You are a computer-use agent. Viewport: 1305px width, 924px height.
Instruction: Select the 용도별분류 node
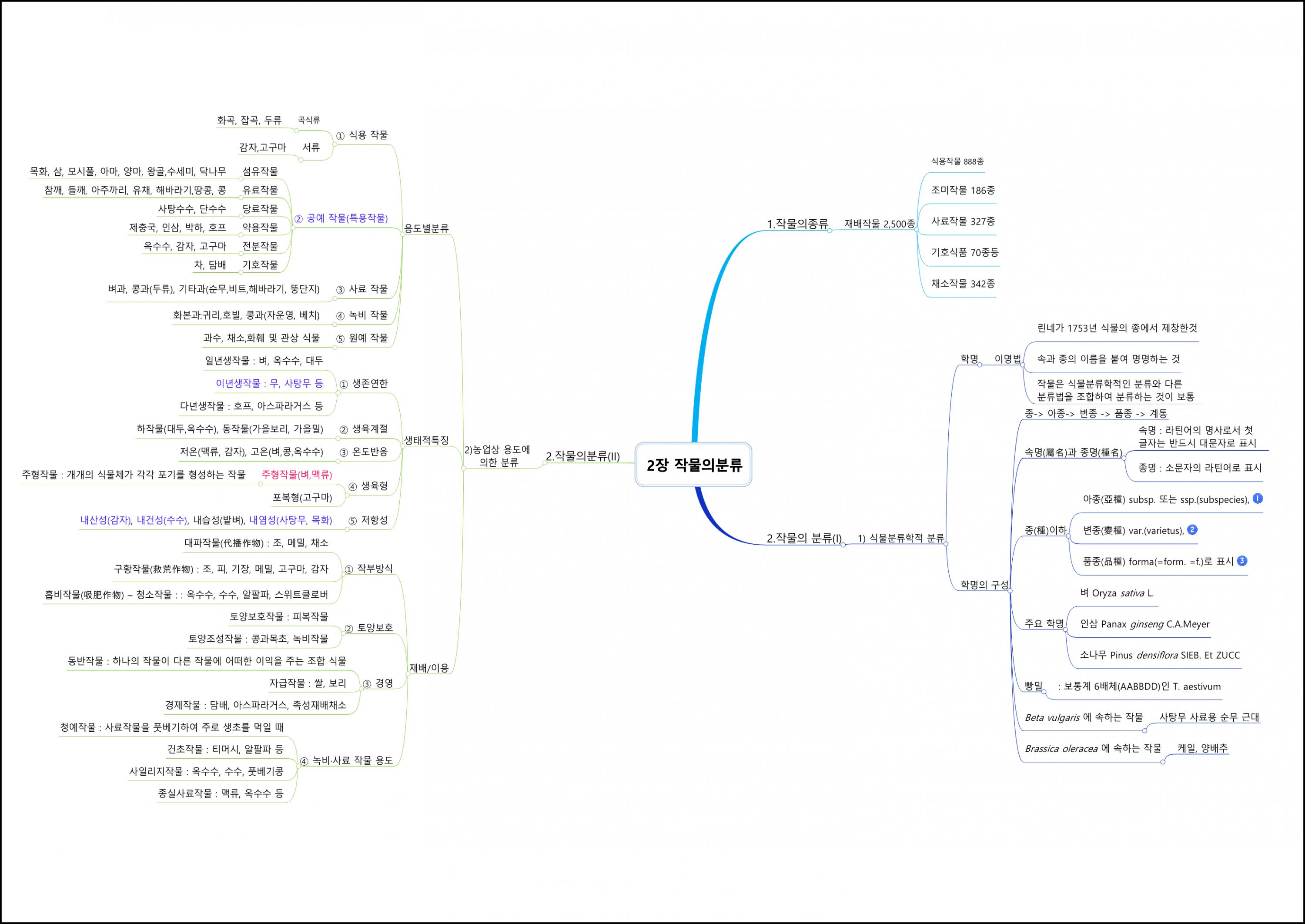(426, 228)
